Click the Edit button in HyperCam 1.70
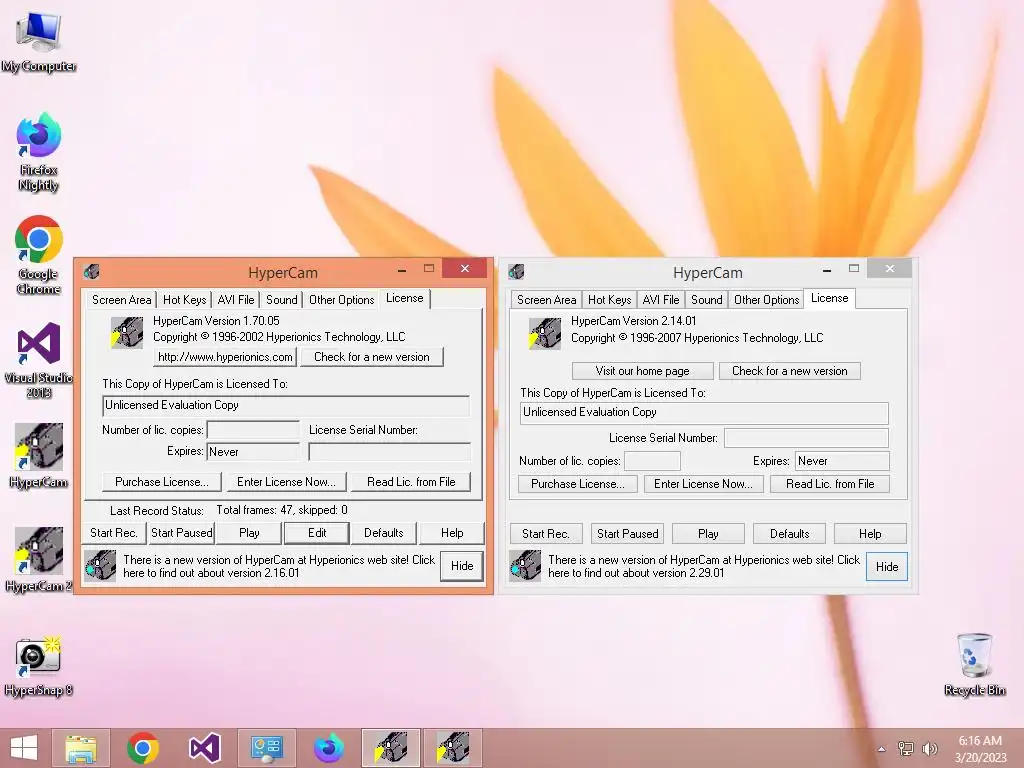 (x=317, y=533)
